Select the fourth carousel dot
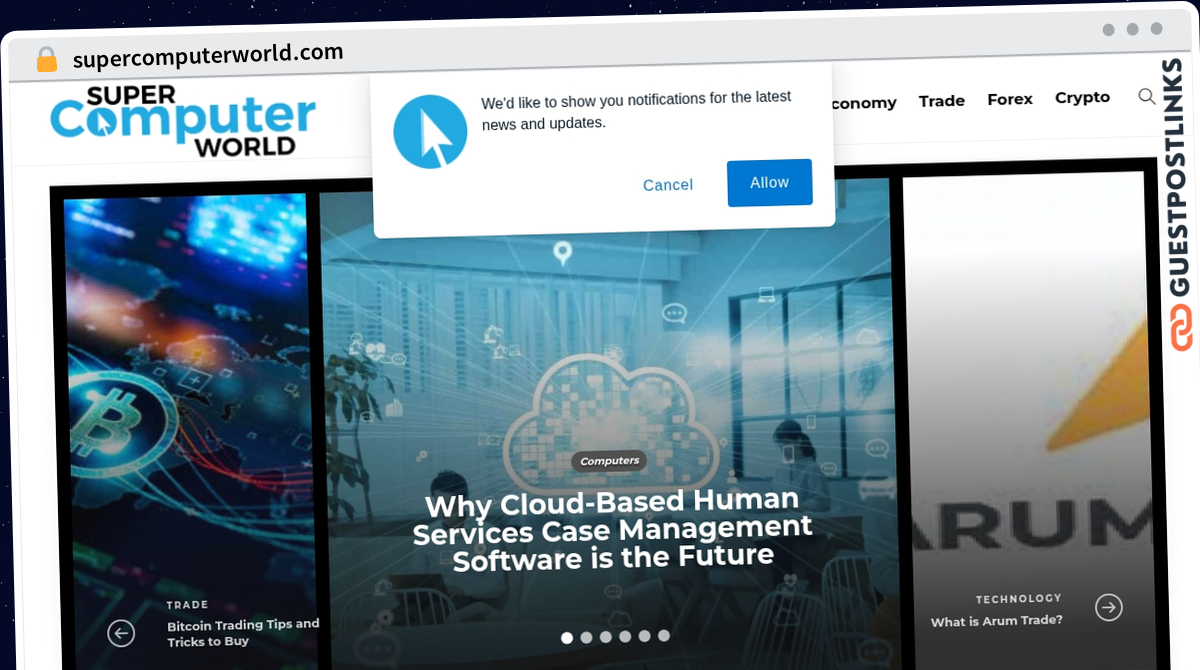The height and width of the screenshot is (670, 1200). click(x=625, y=636)
